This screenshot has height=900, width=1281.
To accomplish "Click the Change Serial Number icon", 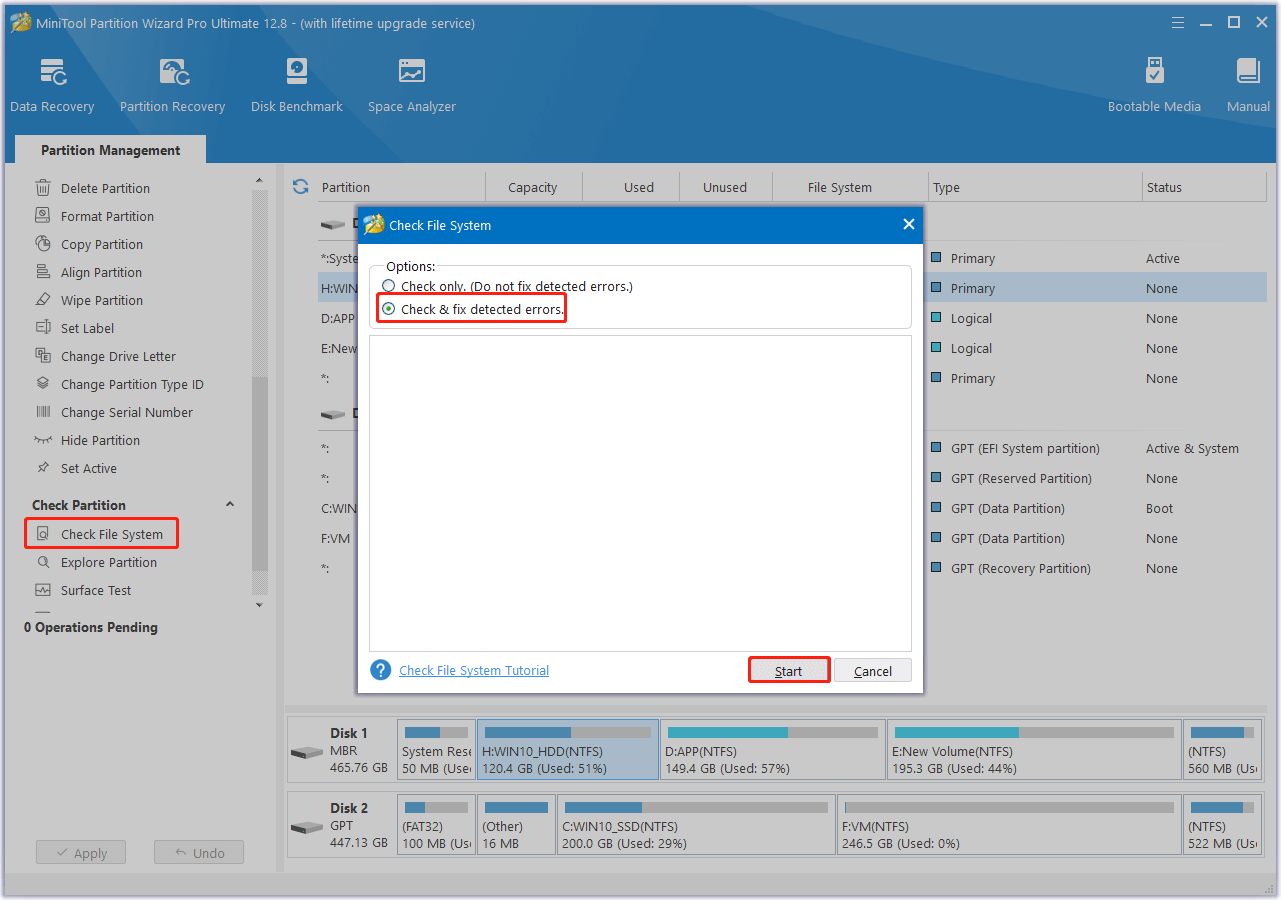I will click(43, 412).
